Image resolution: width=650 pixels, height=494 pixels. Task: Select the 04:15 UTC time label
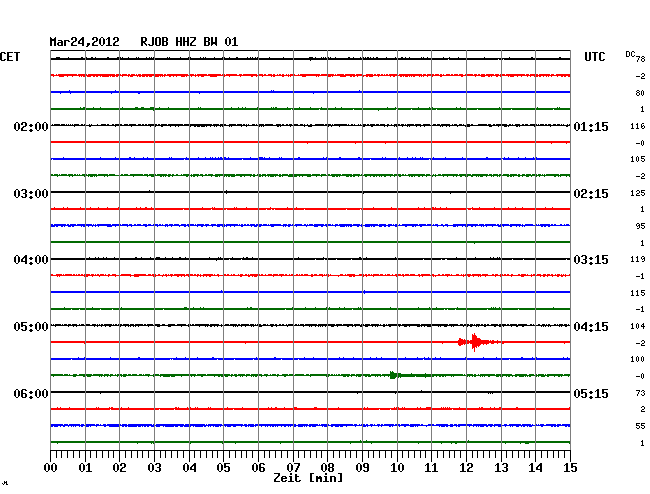[591, 327]
